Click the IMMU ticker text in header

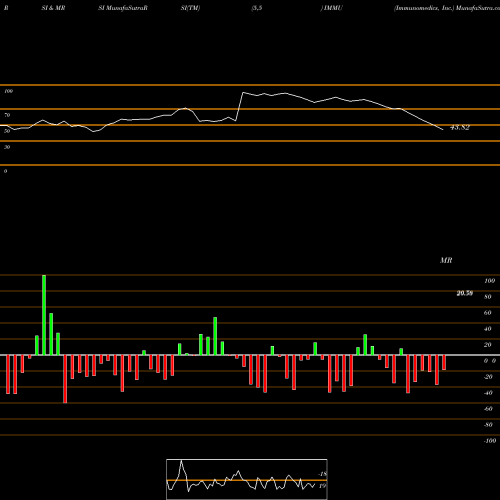tap(332, 8)
